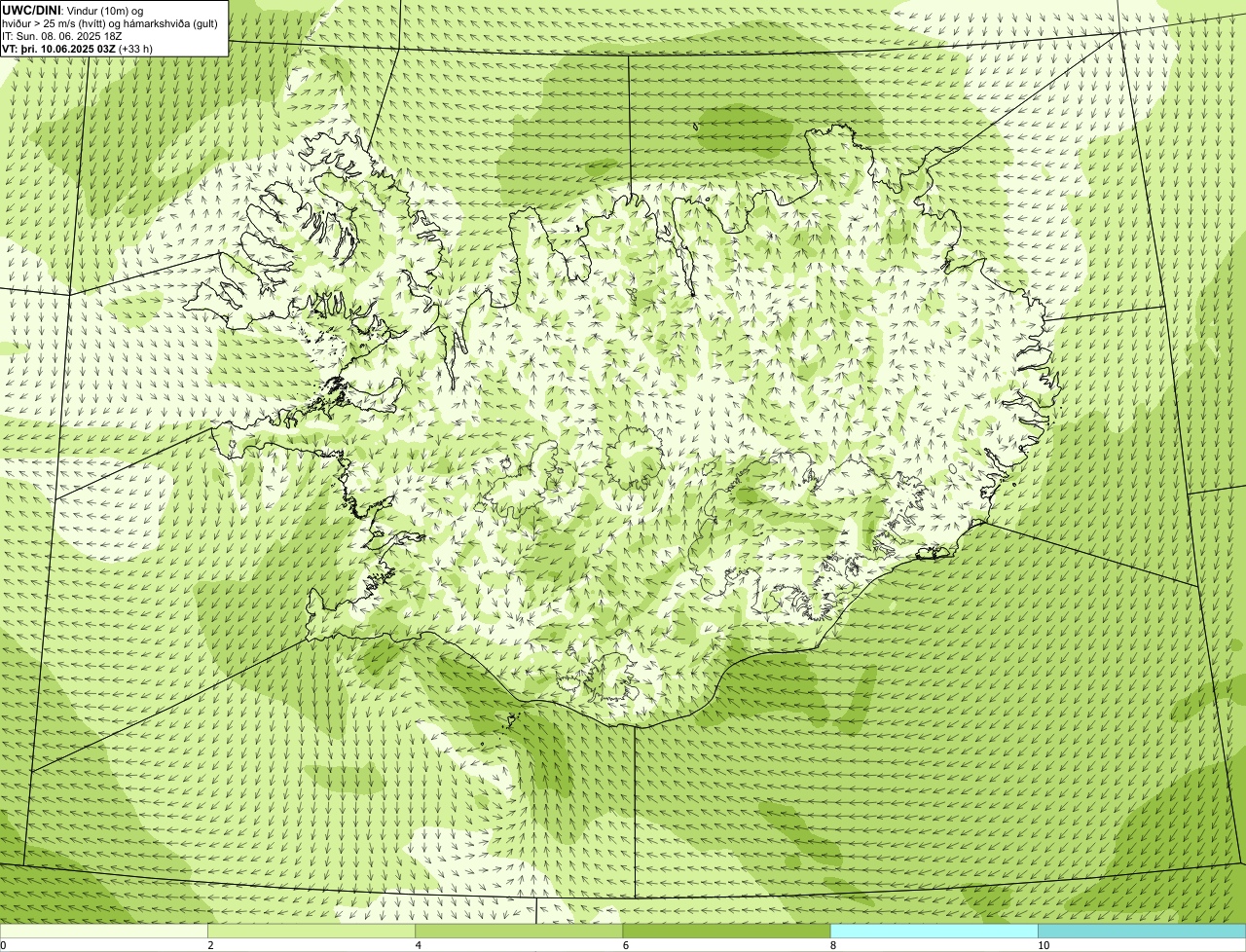Click the 8–10 light cyan legend segment
This screenshot has width=1246, height=952.
click(934, 931)
